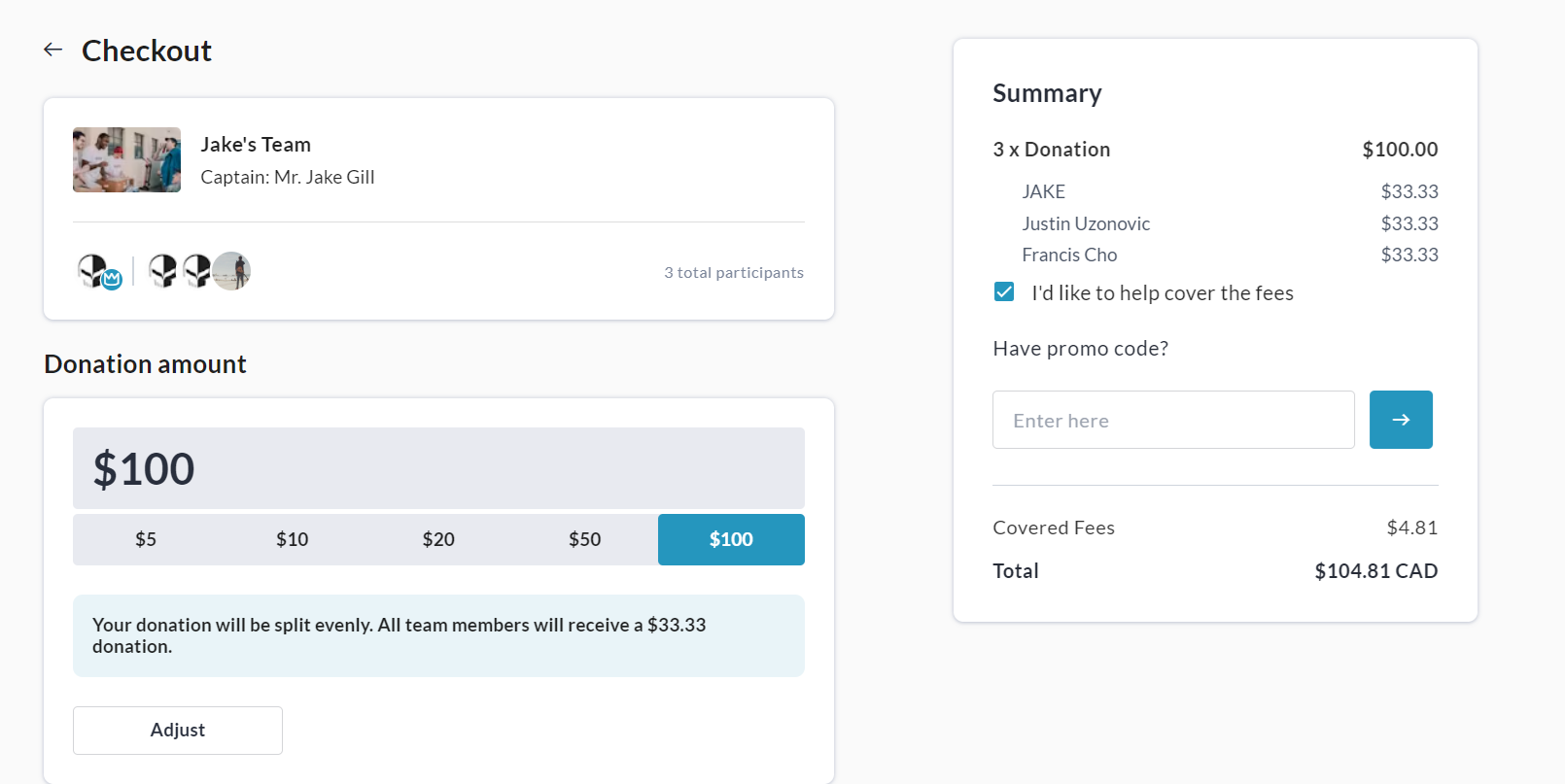
Task: Select the $10 donation preset
Action: (292, 539)
